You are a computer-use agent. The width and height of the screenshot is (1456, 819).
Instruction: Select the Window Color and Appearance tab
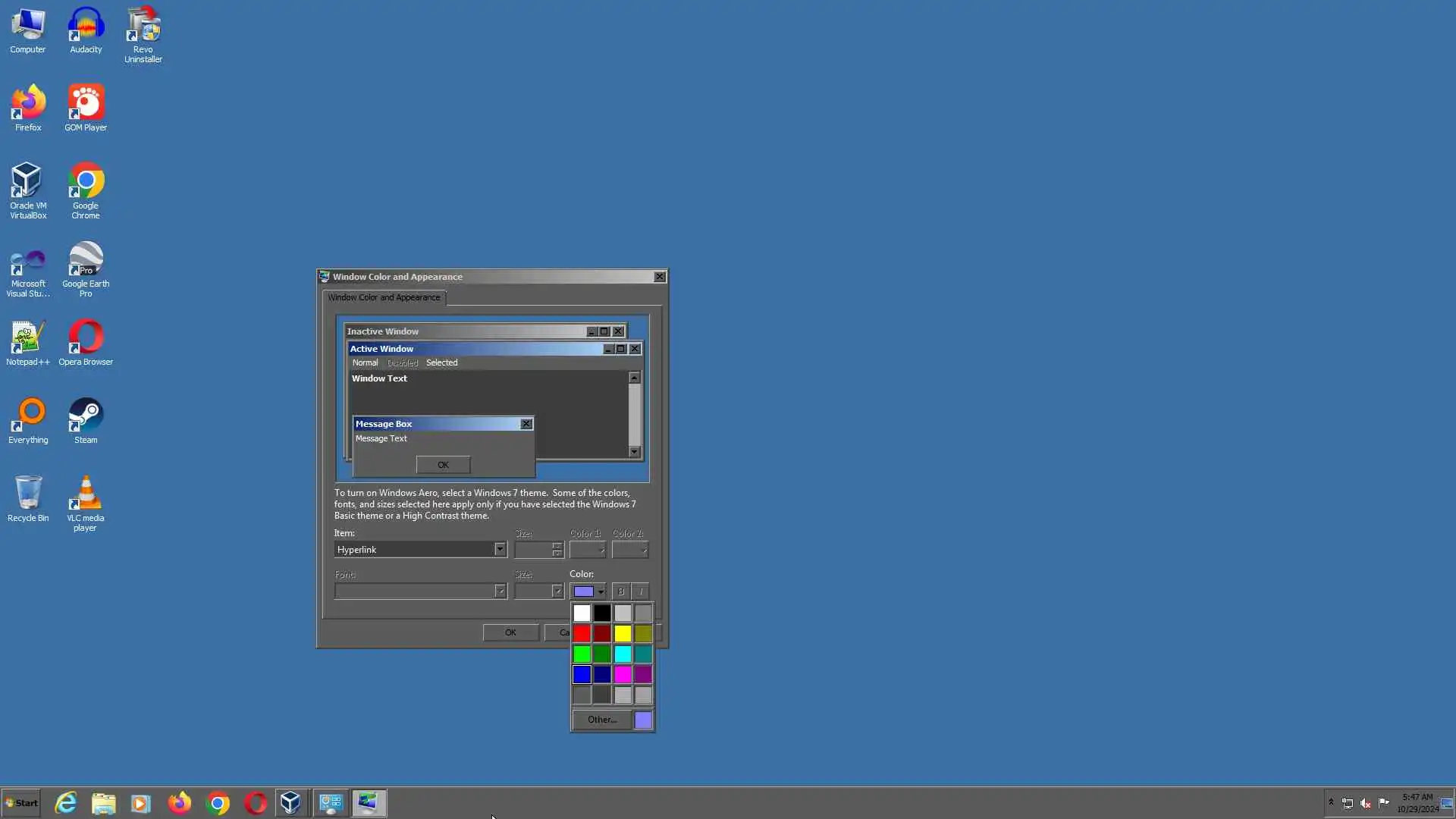pyautogui.click(x=384, y=297)
